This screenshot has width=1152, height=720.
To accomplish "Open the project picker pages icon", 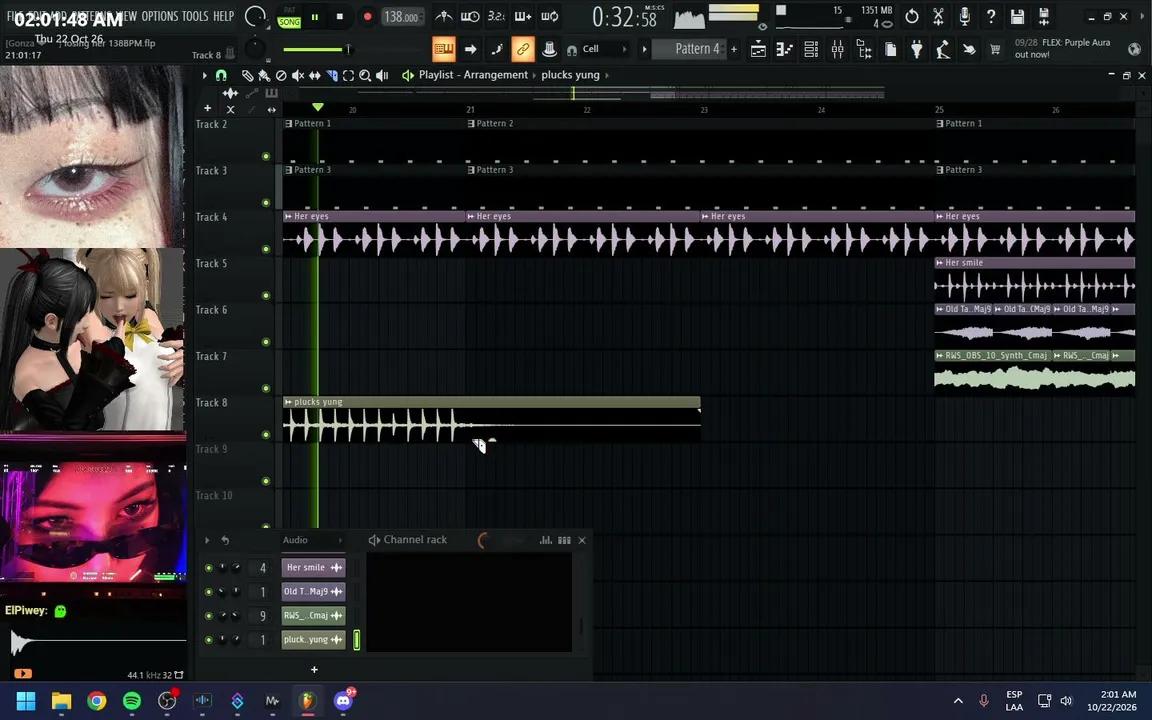I will pos(890,50).
